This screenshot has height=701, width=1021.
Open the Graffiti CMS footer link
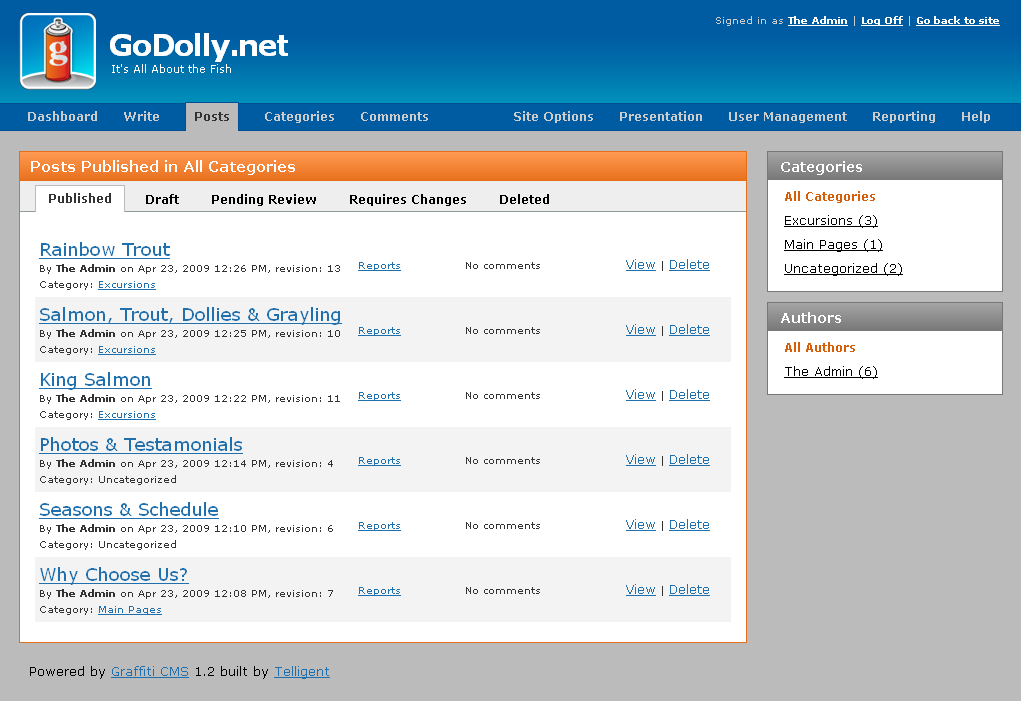pyautogui.click(x=149, y=672)
